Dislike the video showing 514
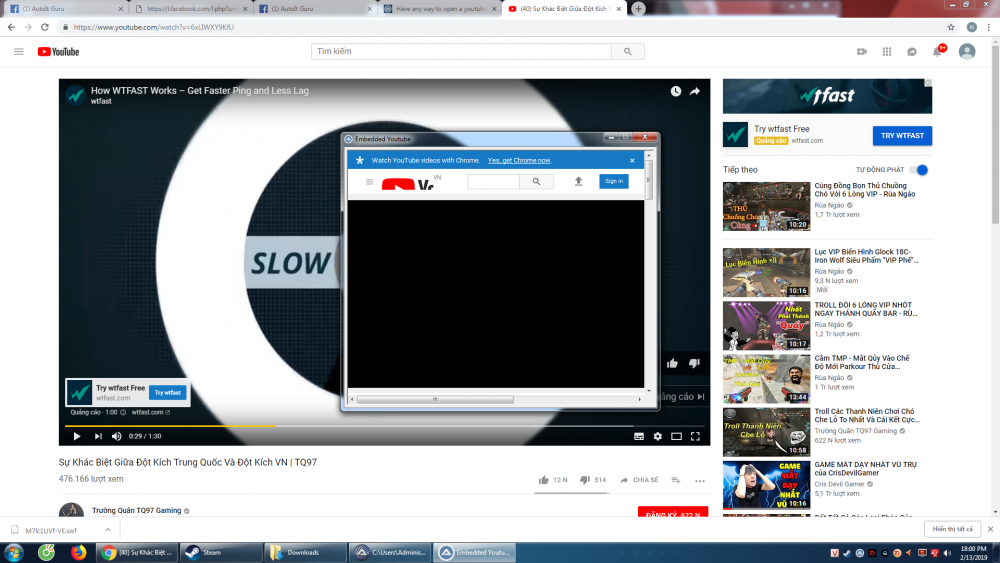The image size is (1000, 563). 593,480
